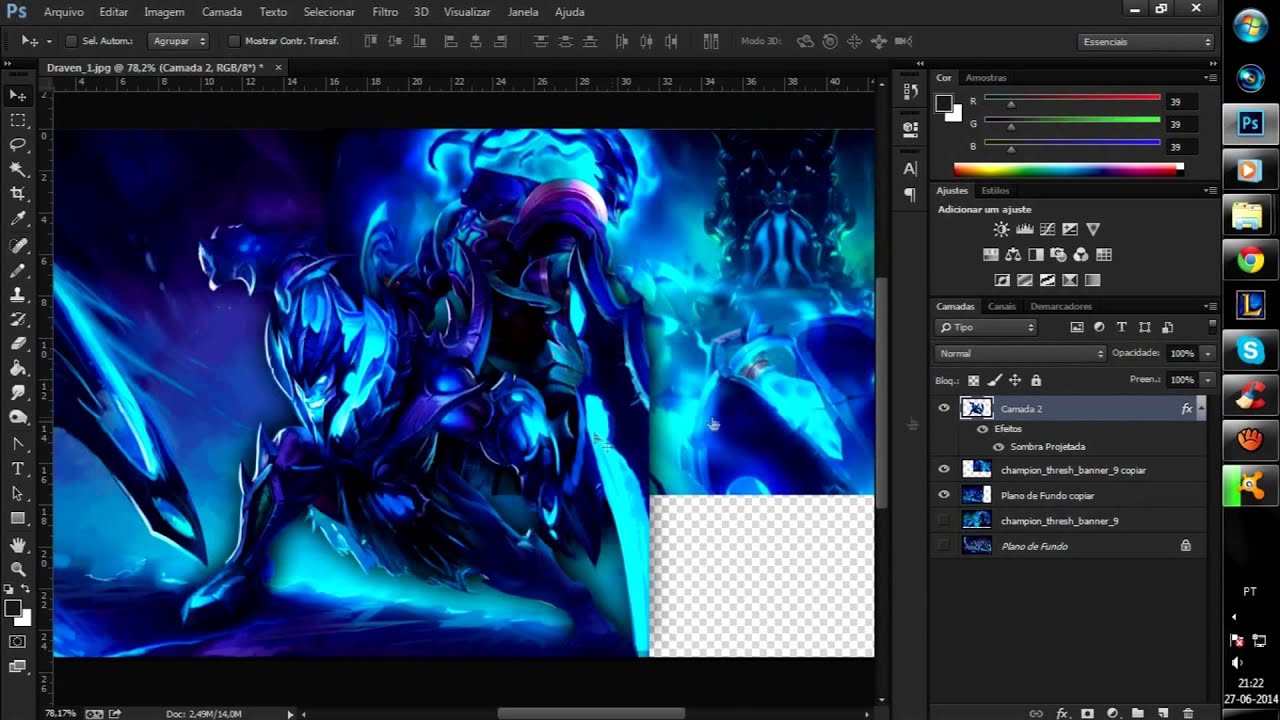The height and width of the screenshot is (720, 1280).
Task: Select the Horizontal Type tool
Action: pos(18,468)
